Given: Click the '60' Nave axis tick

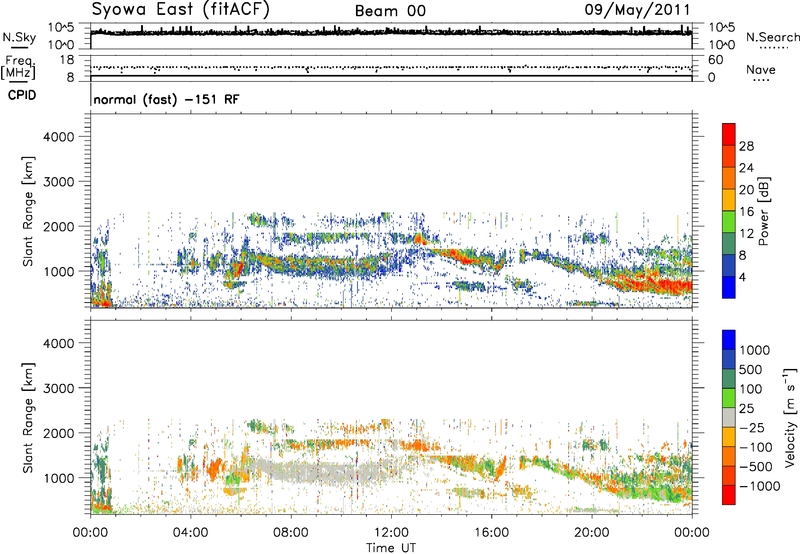Looking at the screenshot, I should tap(715, 60).
